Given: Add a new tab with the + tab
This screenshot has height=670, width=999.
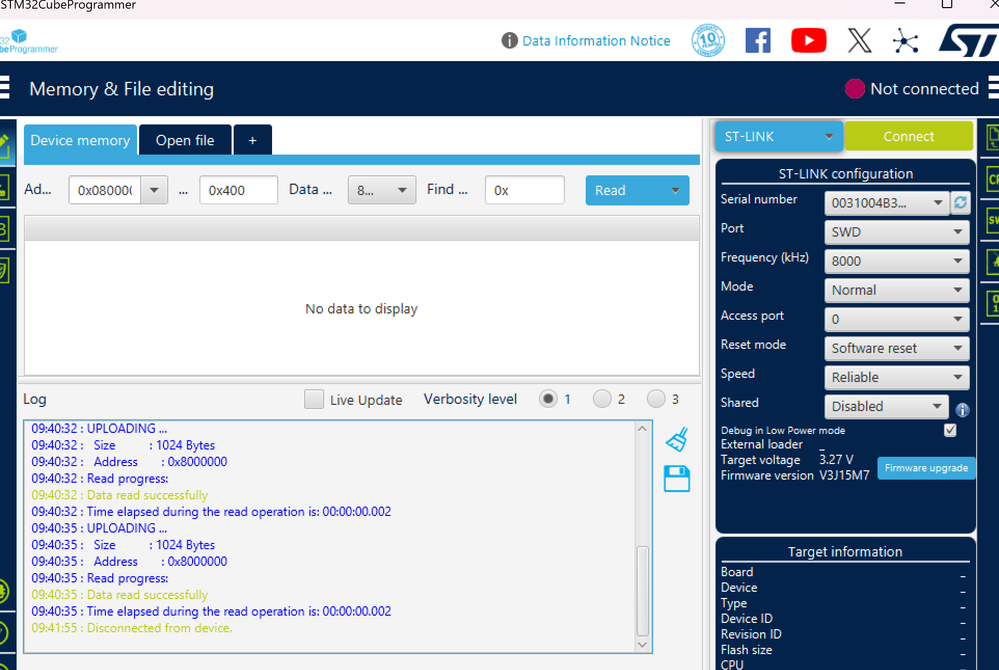Looking at the screenshot, I should (252, 140).
